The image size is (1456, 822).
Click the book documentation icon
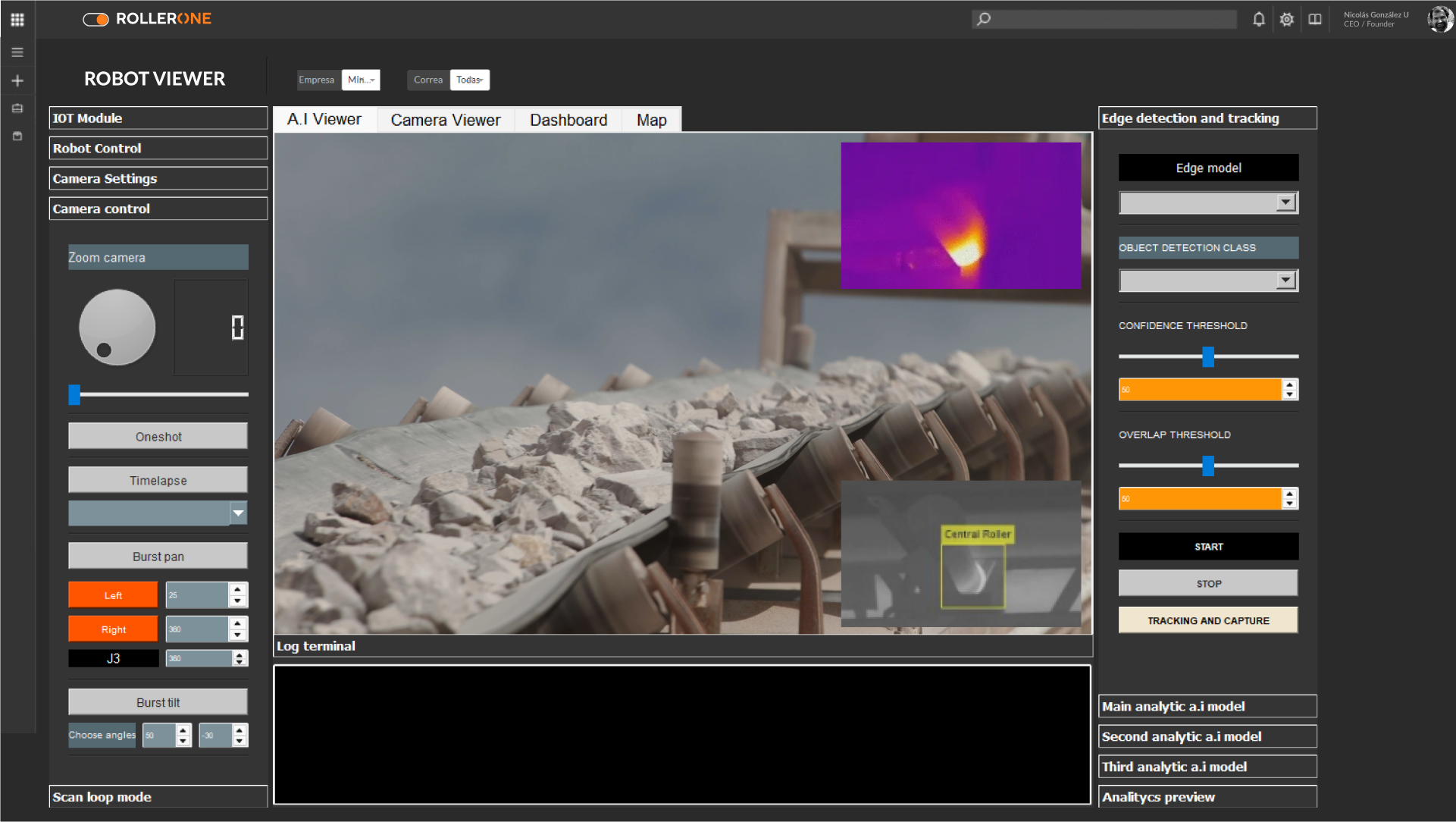coord(1315,19)
